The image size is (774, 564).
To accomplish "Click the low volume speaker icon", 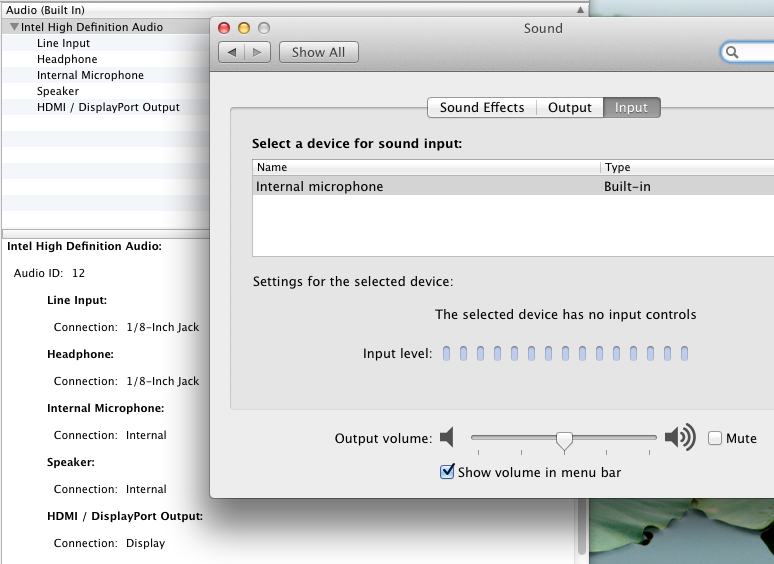I will [x=447, y=437].
